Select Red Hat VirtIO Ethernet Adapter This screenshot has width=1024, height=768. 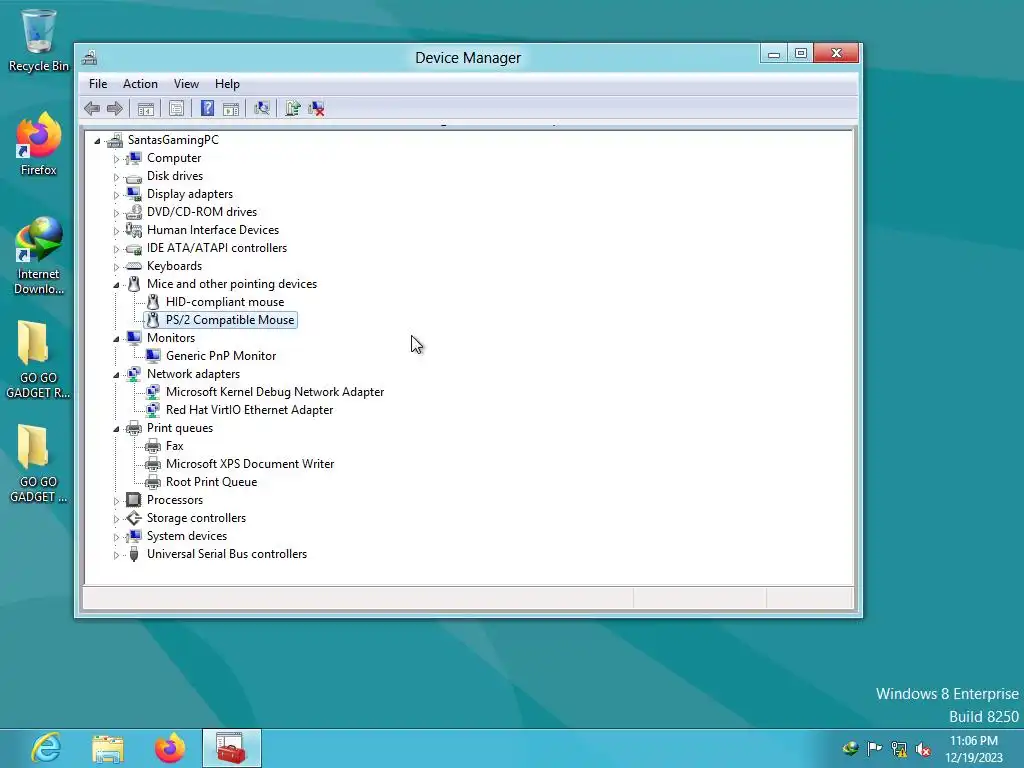249,410
